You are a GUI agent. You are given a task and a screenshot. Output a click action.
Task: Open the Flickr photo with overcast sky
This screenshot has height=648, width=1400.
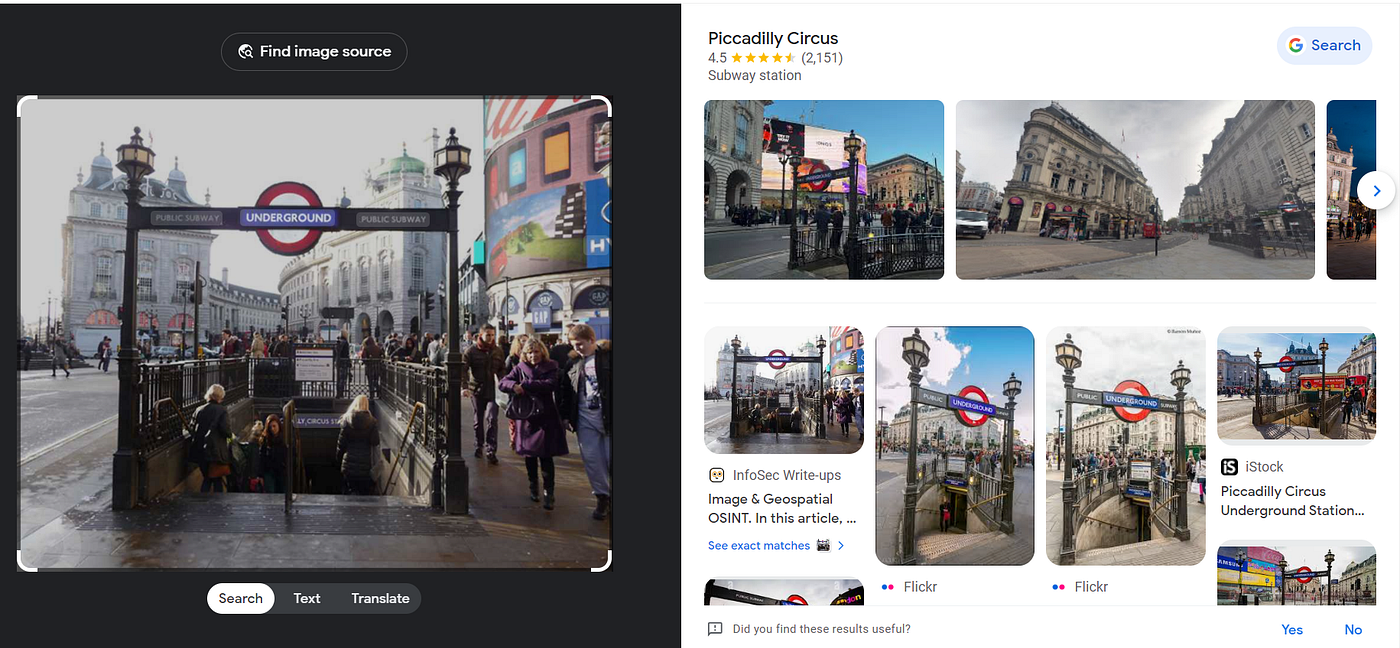point(1126,446)
